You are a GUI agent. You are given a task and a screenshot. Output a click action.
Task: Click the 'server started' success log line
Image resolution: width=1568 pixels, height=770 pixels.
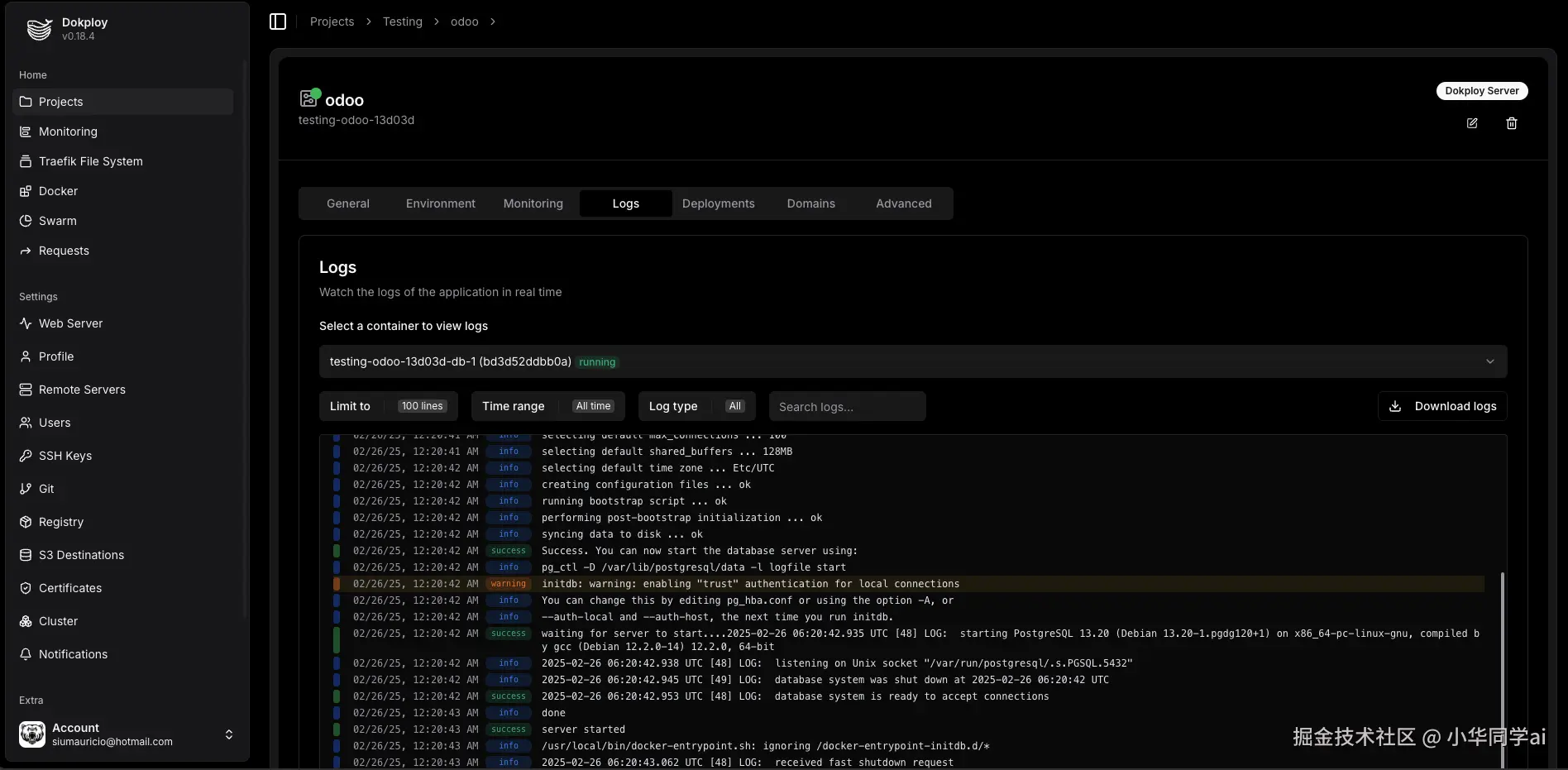[x=907, y=729]
